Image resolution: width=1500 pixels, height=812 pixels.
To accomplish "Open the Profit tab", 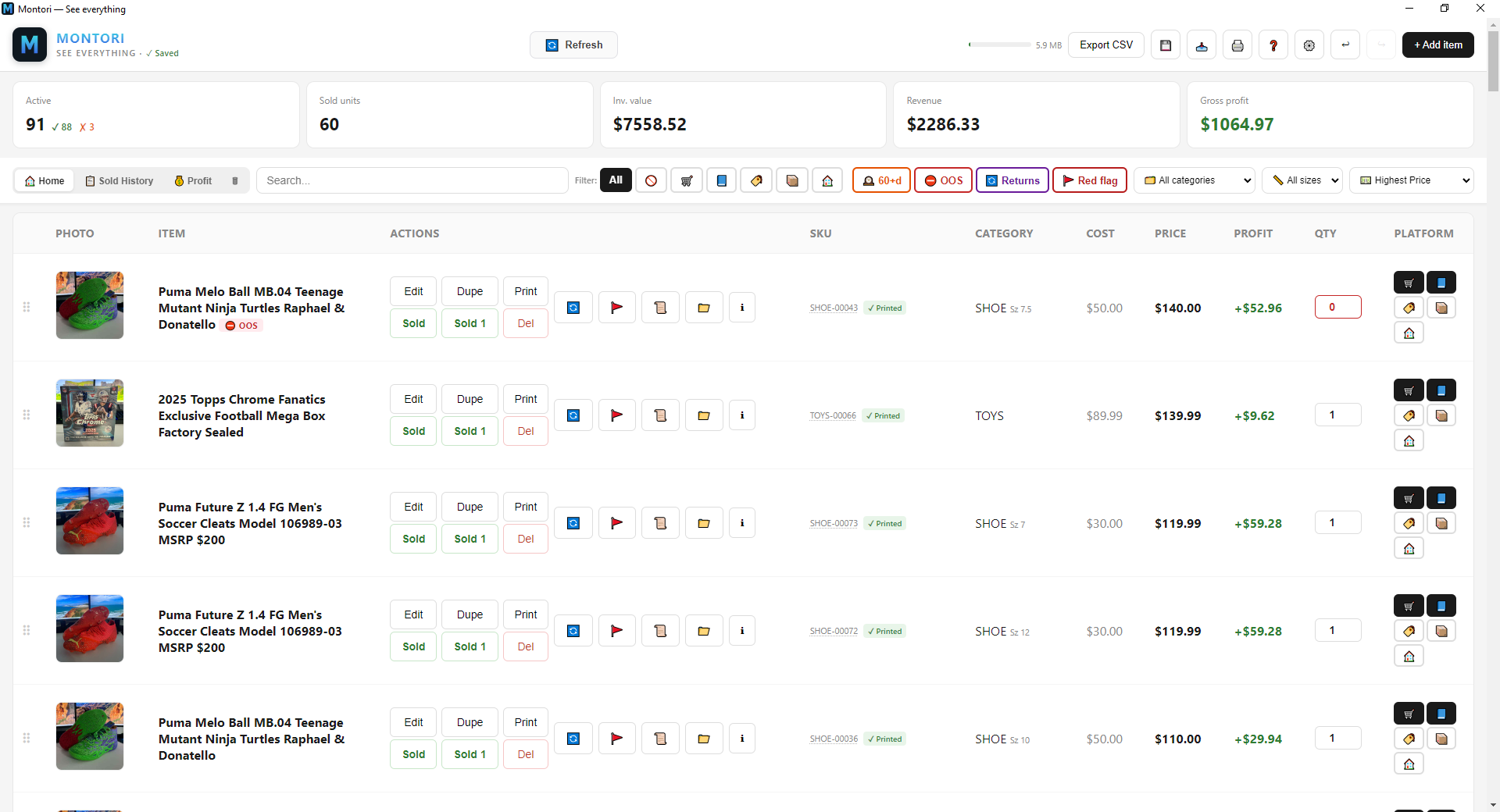I will click(x=193, y=181).
